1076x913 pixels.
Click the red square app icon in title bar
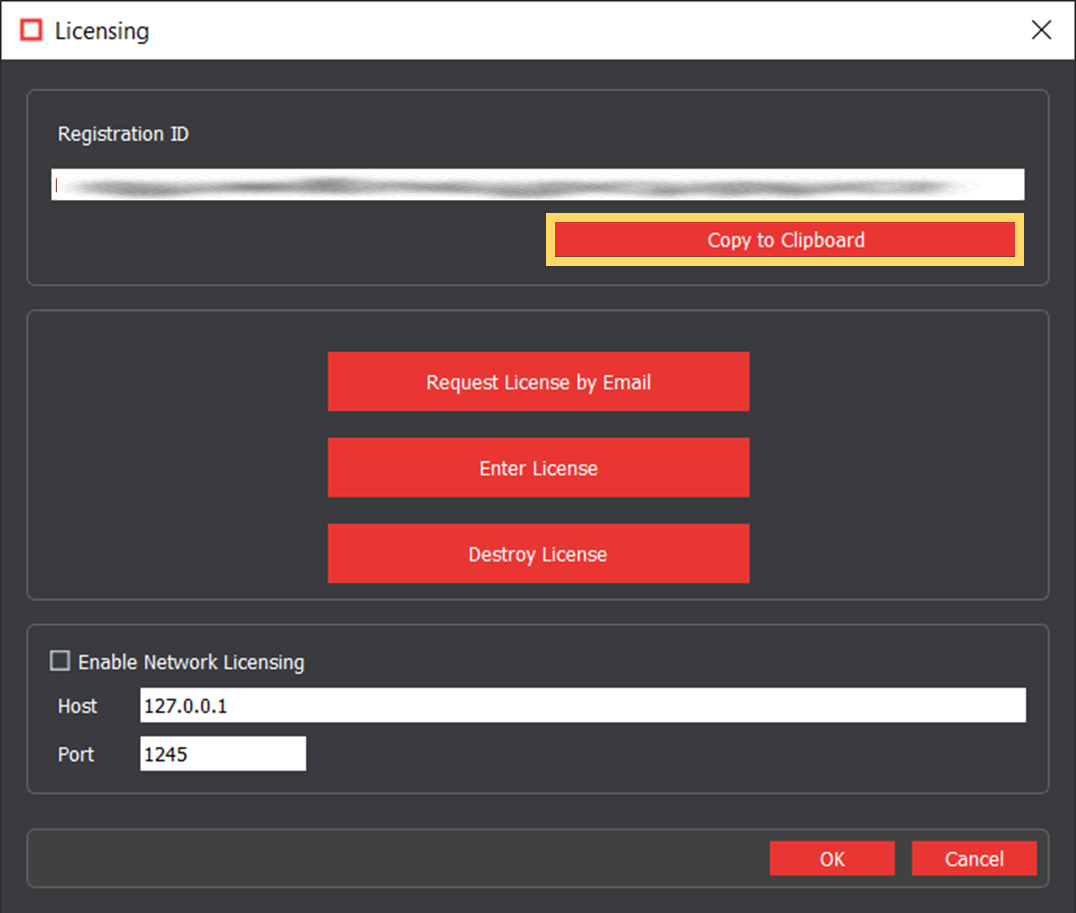32,30
